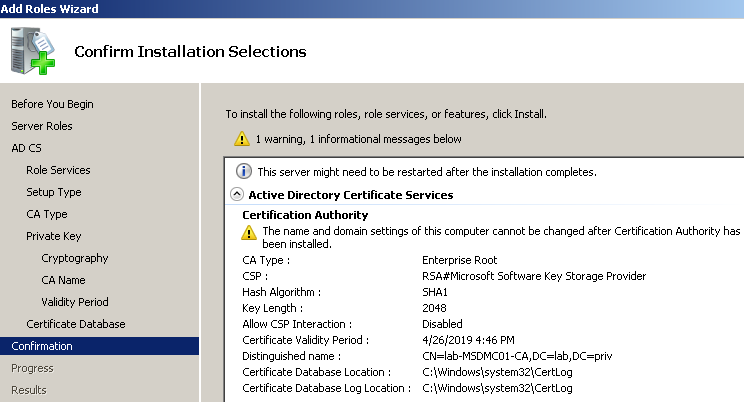This screenshot has width=744, height=402.
Task: Go to the Before You Begin step
Action: (52, 104)
